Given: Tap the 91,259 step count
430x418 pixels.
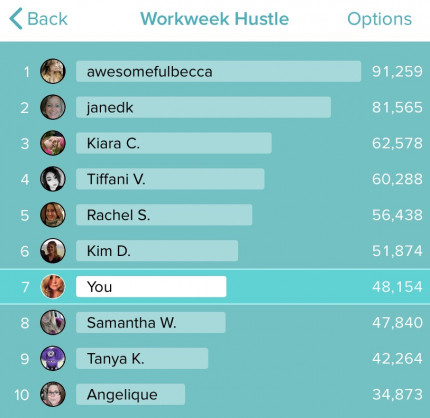Looking at the screenshot, I should (x=397, y=72).
